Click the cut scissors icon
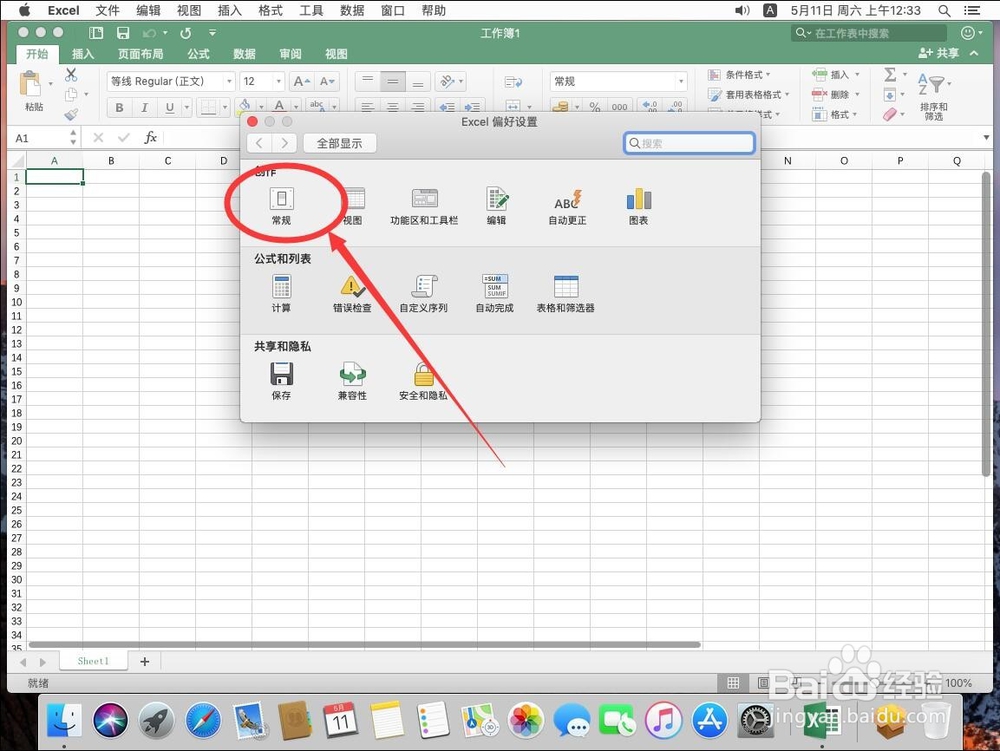 click(x=71, y=75)
